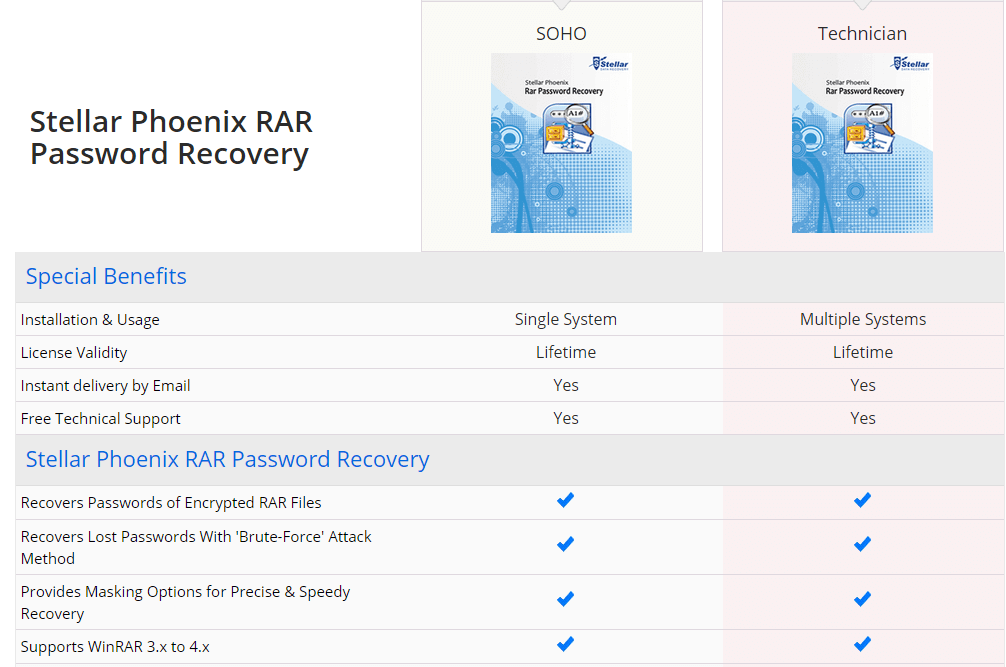Click the blue Stellar Phoenix RAR Password Recovery section header
This screenshot has height=667, width=1006.
[x=228, y=460]
